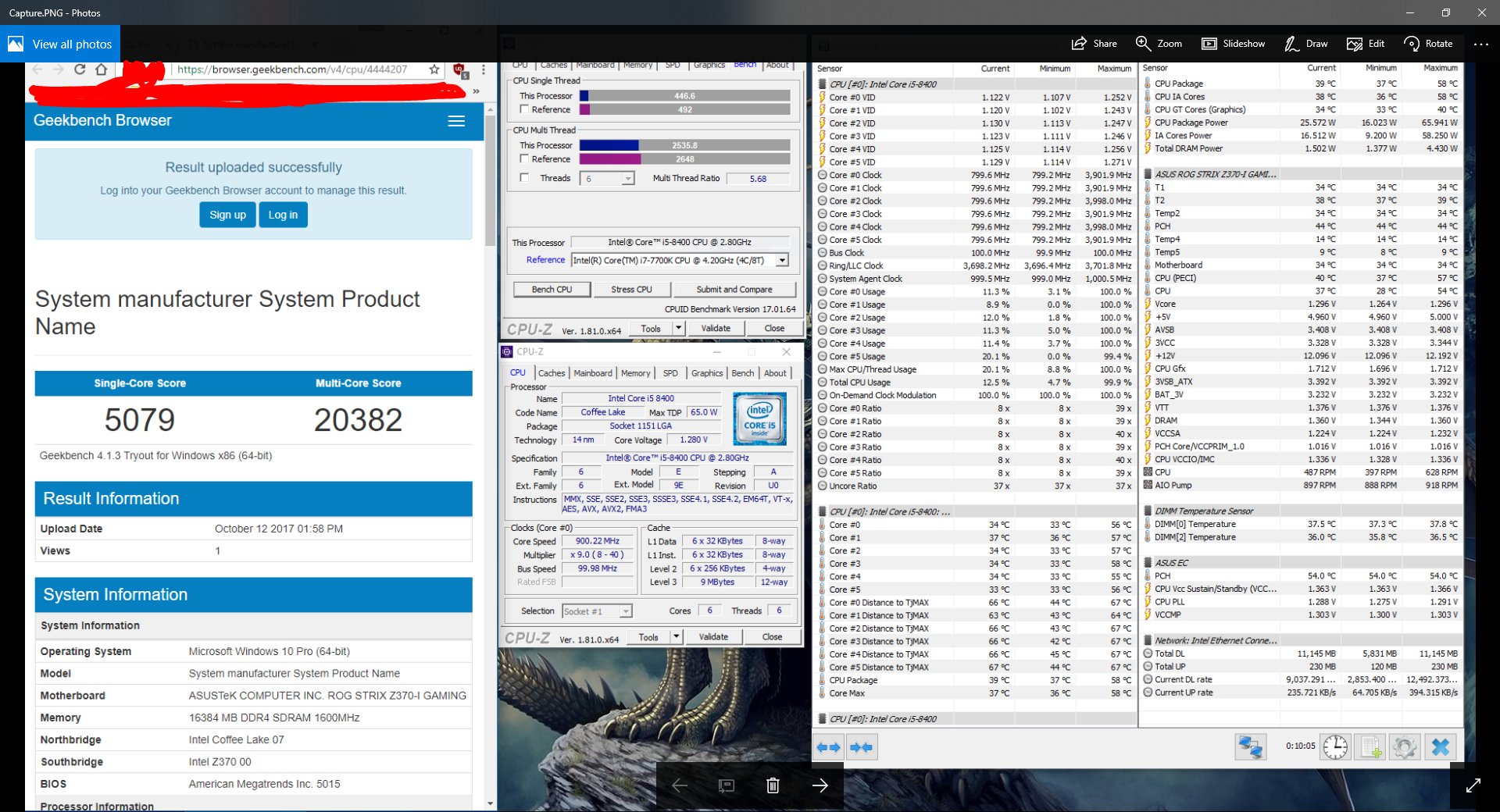Delete the photo using trash icon

pyautogui.click(x=773, y=785)
